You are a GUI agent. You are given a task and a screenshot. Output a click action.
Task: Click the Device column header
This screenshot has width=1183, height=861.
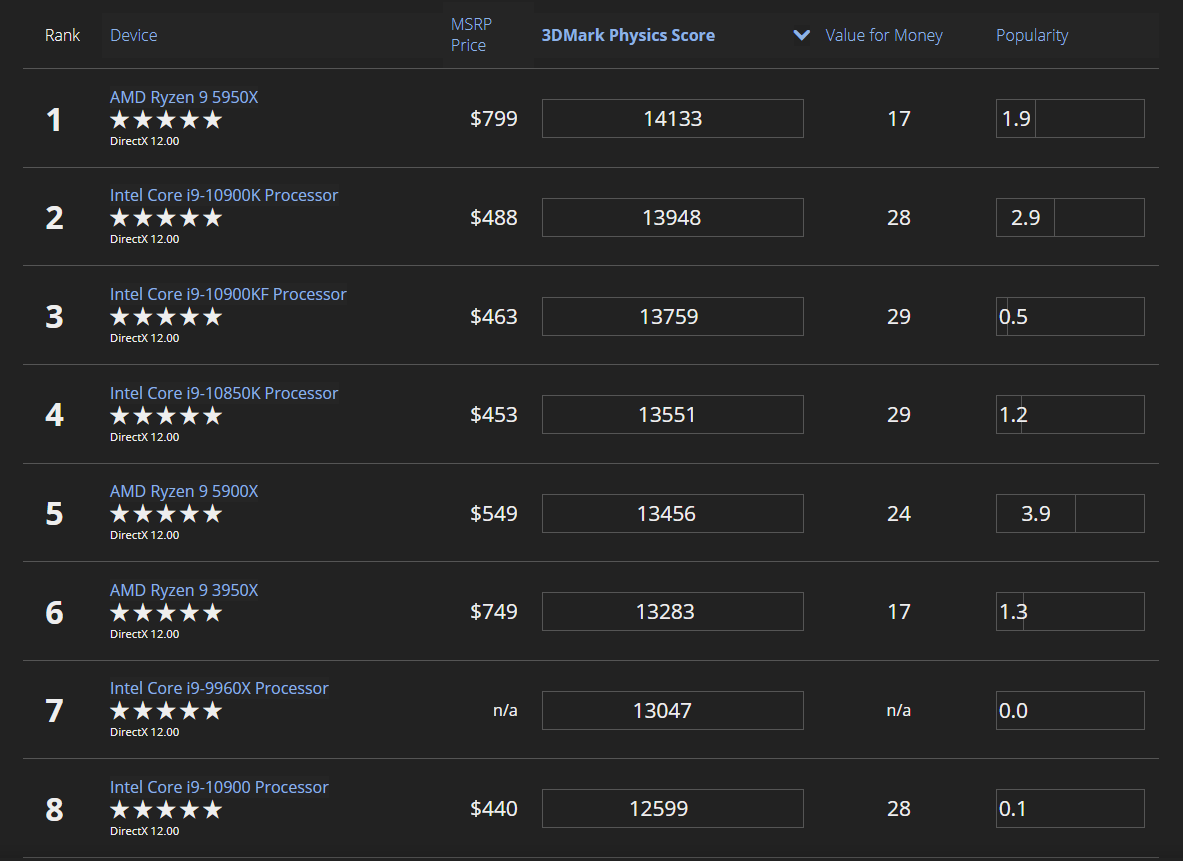pos(134,35)
